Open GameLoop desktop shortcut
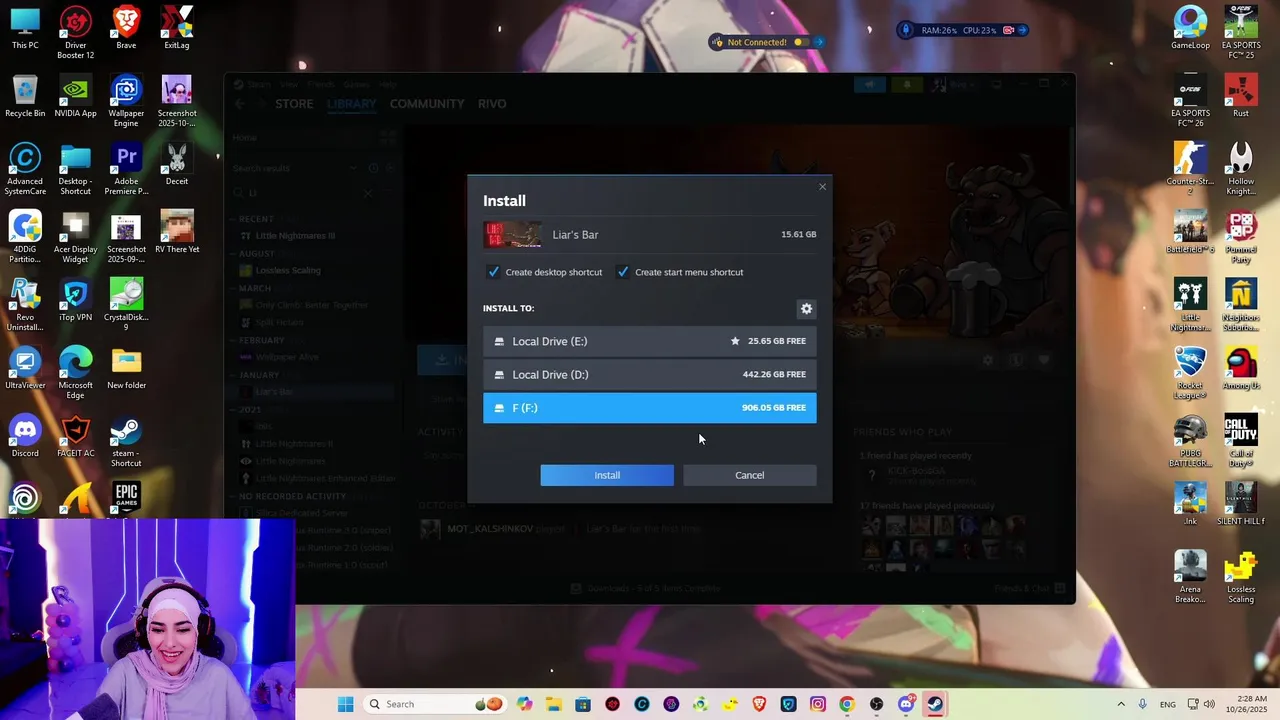 [x=1190, y=29]
